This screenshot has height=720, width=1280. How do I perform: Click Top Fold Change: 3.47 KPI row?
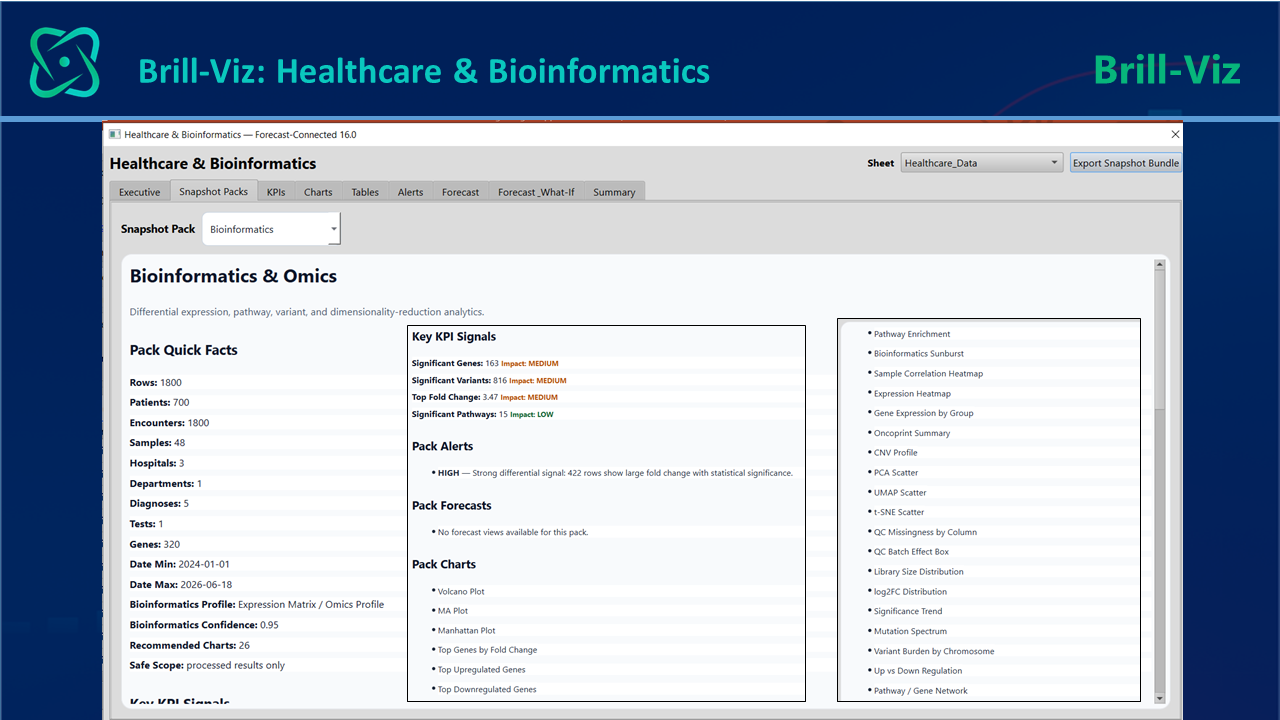[485, 398]
